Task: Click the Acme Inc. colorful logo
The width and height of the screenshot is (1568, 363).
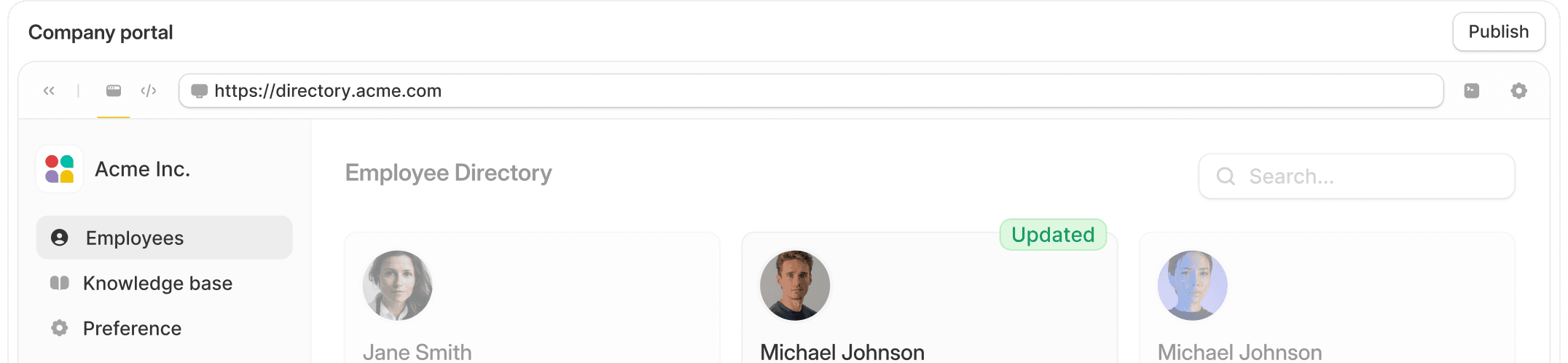Action: pyautogui.click(x=60, y=169)
